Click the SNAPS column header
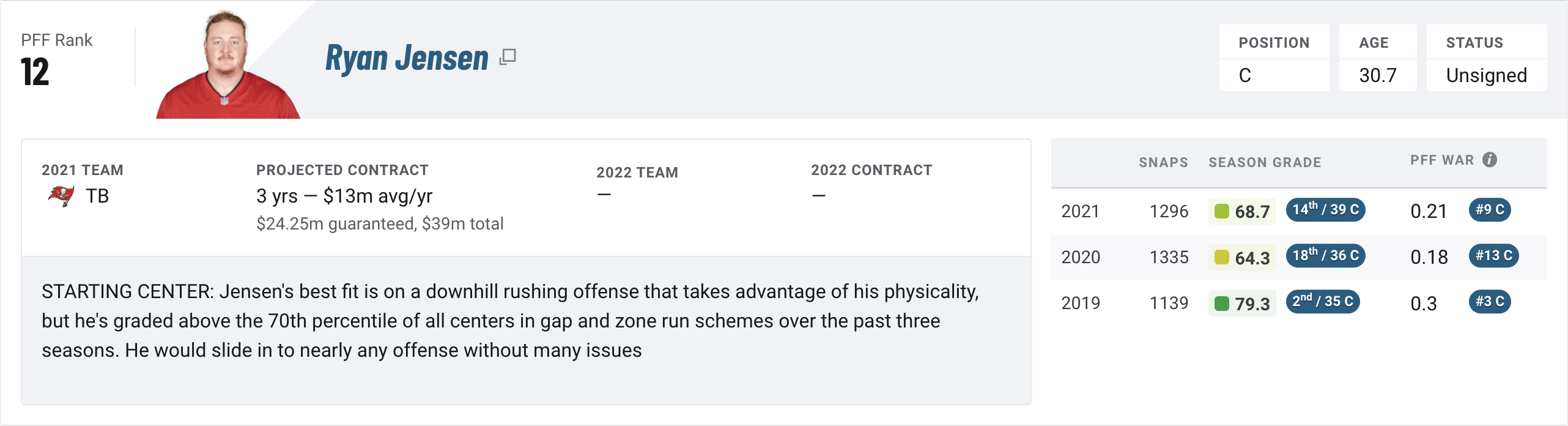Viewport: 1568px width, 426px height. click(x=1163, y=162)
